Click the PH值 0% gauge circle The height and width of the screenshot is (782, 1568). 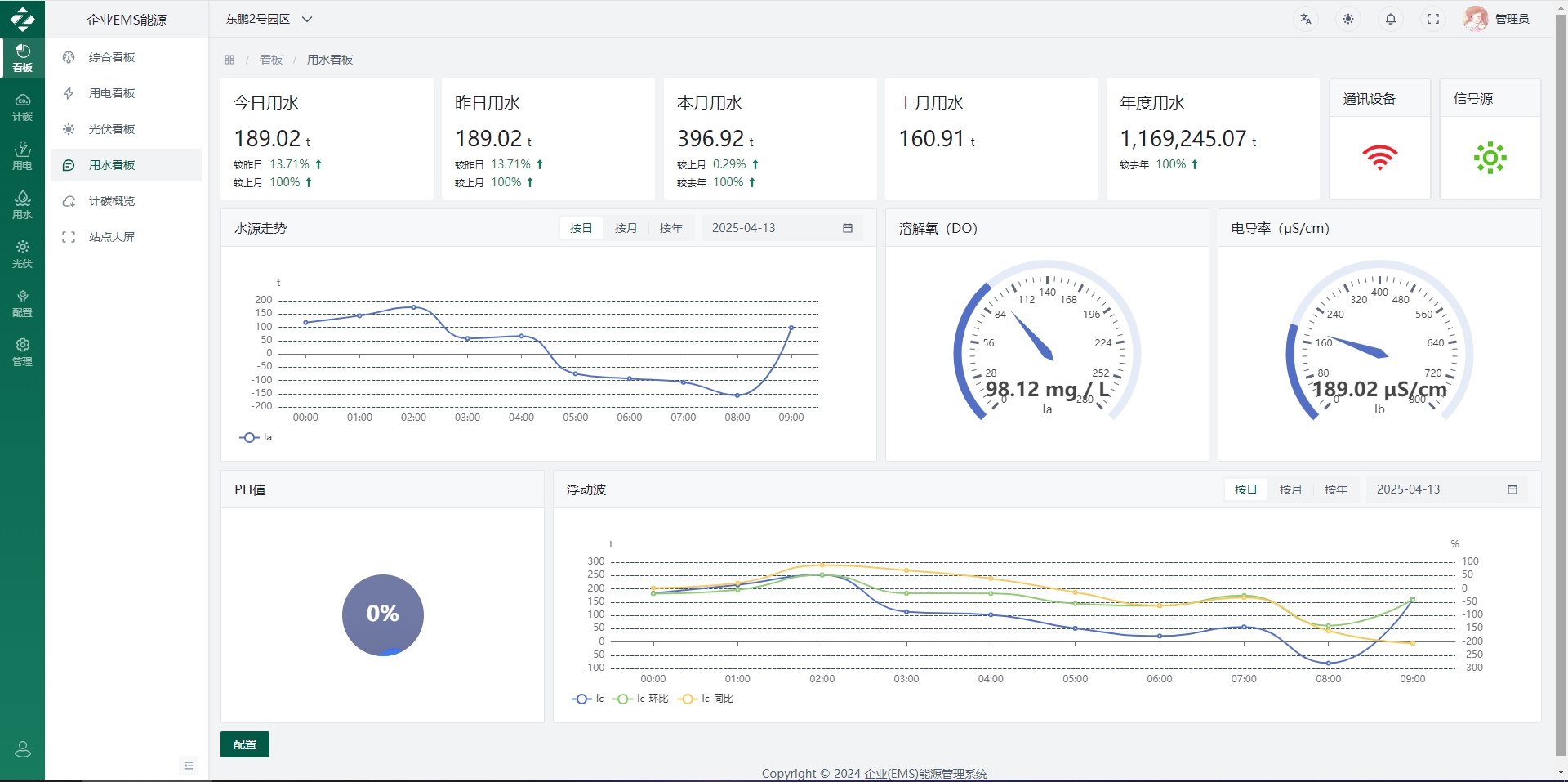[382, 614]
